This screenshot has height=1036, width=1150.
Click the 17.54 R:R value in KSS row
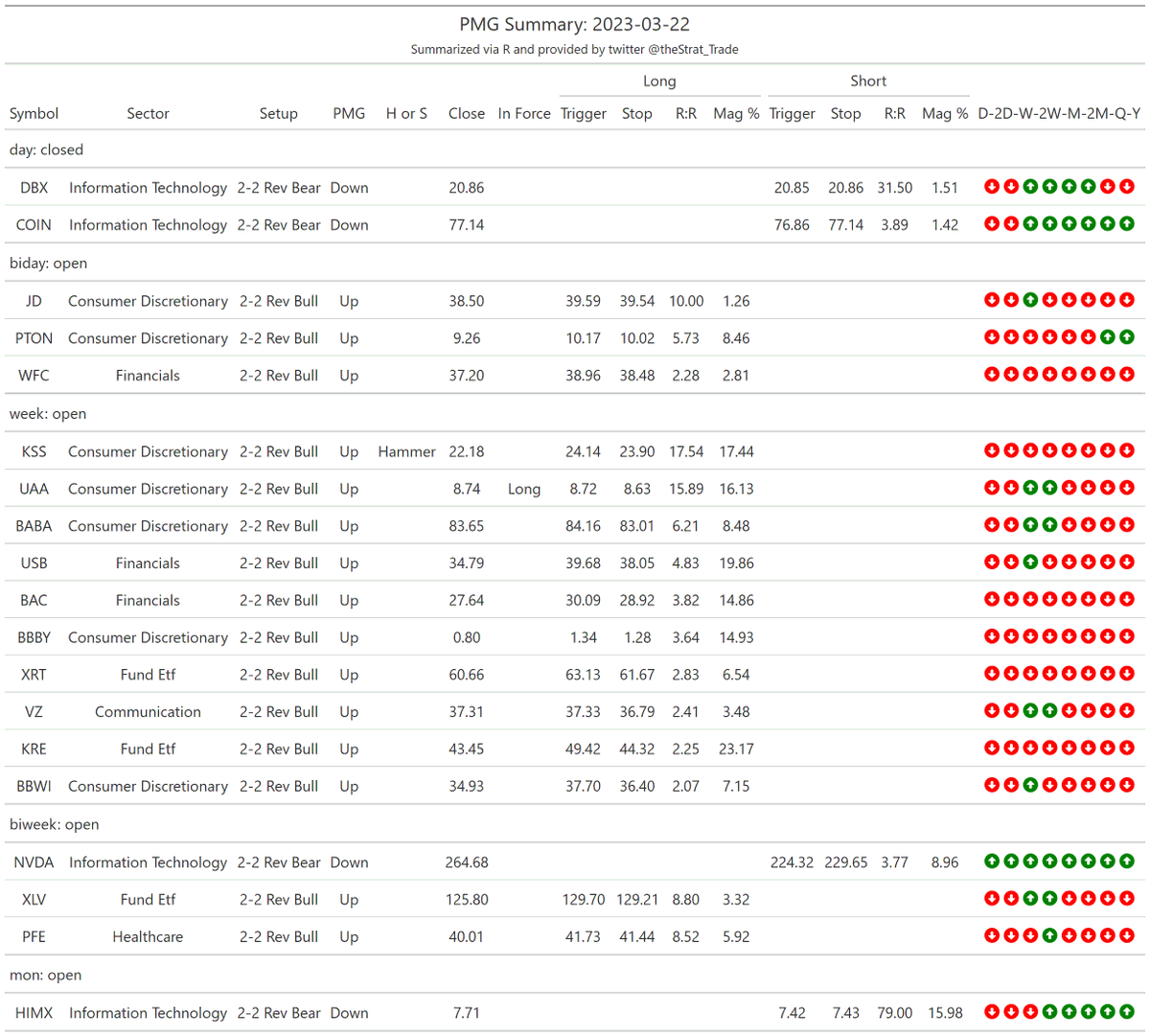pyautogui.click(x=686, y=451)
